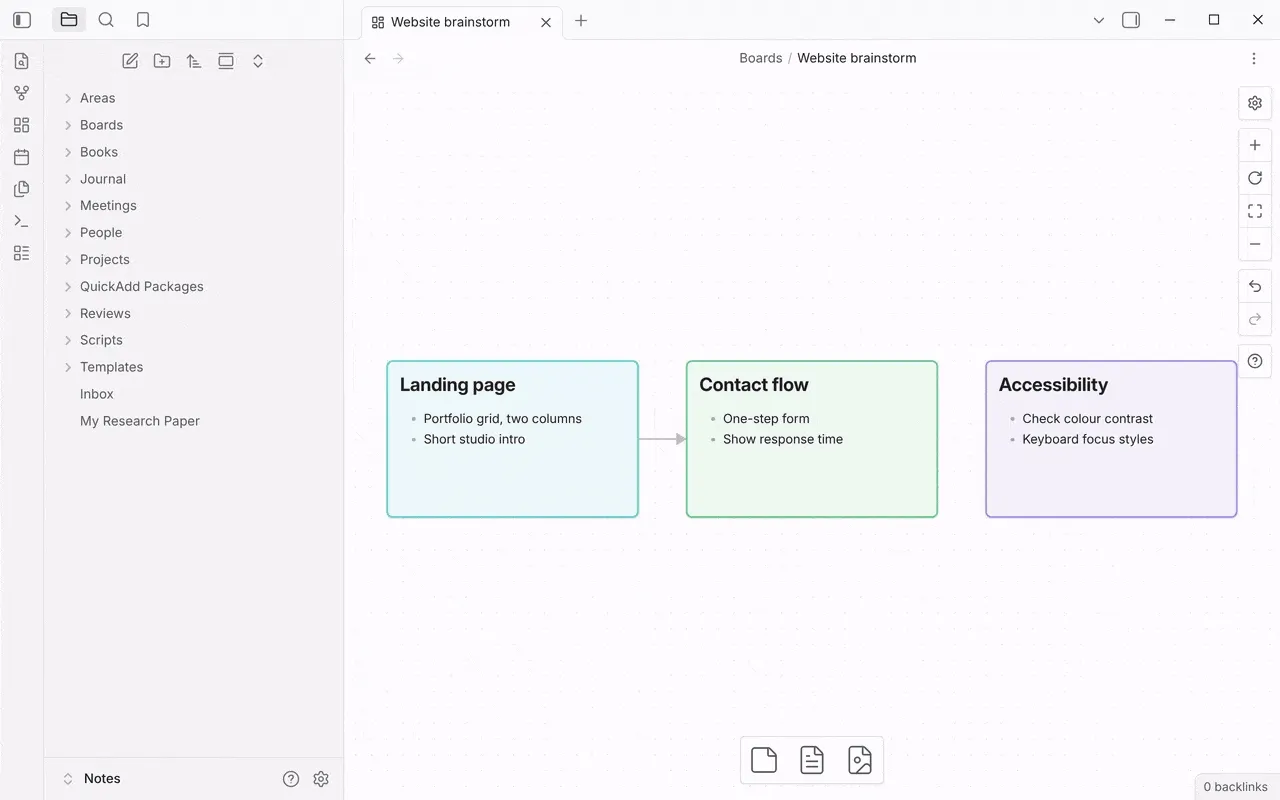Open the Notes vault switcher
The width and height of the screenshot is (1280, 800).
click(92, 779)
